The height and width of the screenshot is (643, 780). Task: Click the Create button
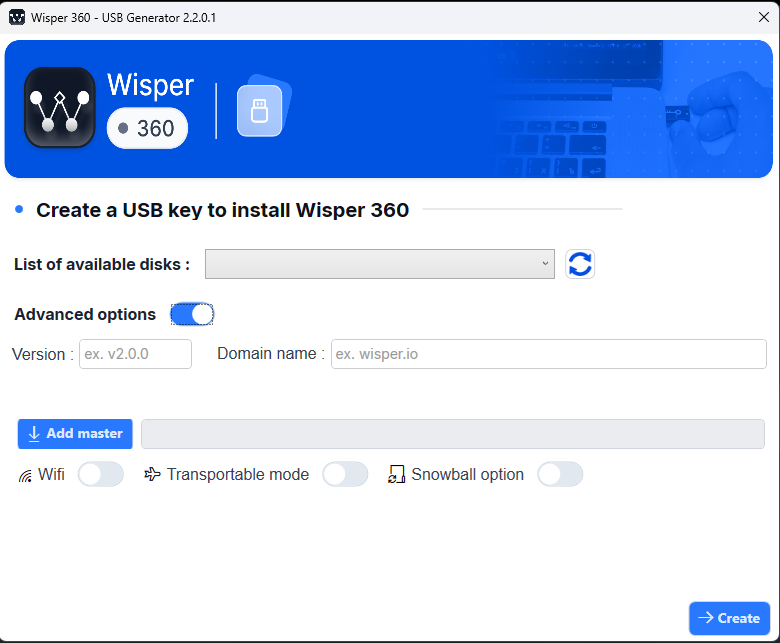[x=729, y=618]
